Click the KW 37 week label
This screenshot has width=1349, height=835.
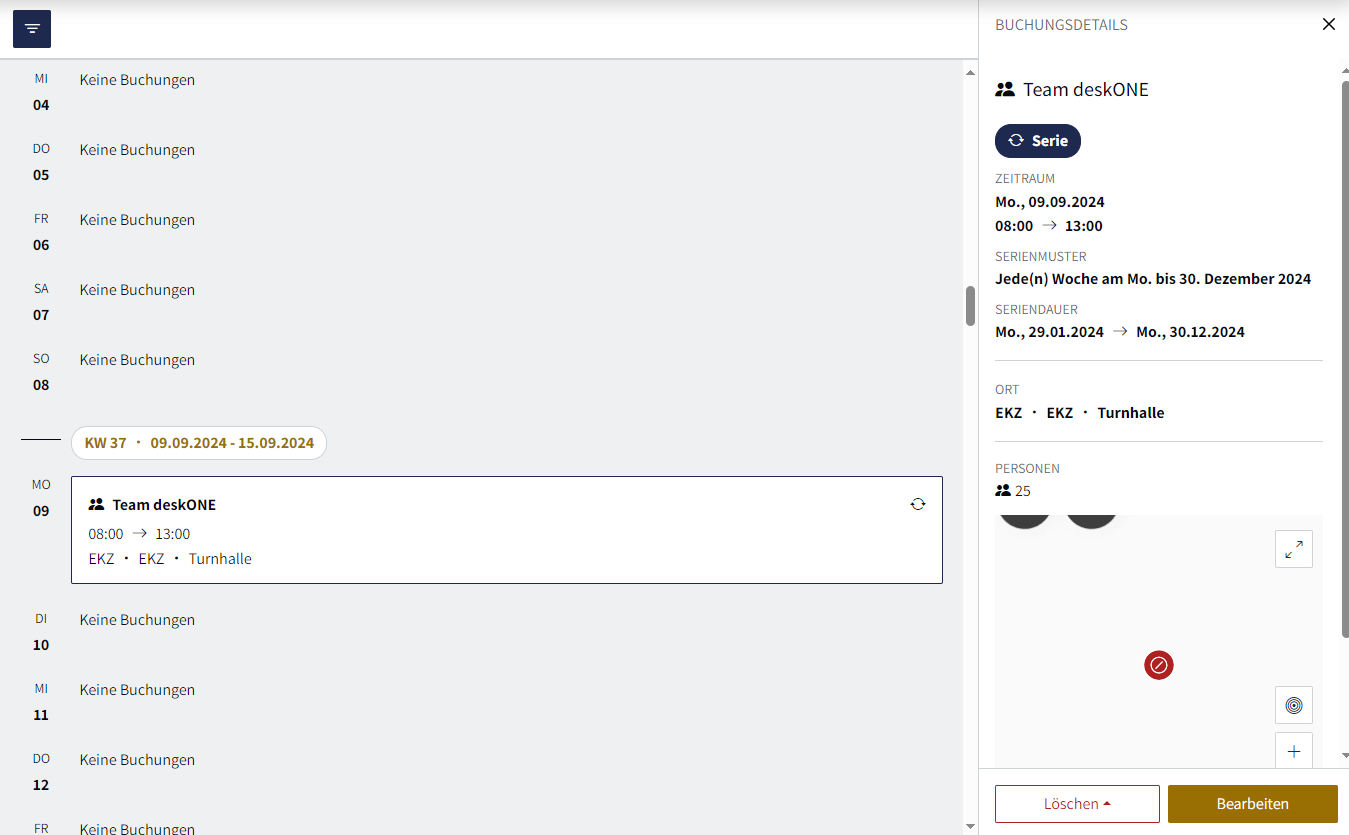click(199, 443)
